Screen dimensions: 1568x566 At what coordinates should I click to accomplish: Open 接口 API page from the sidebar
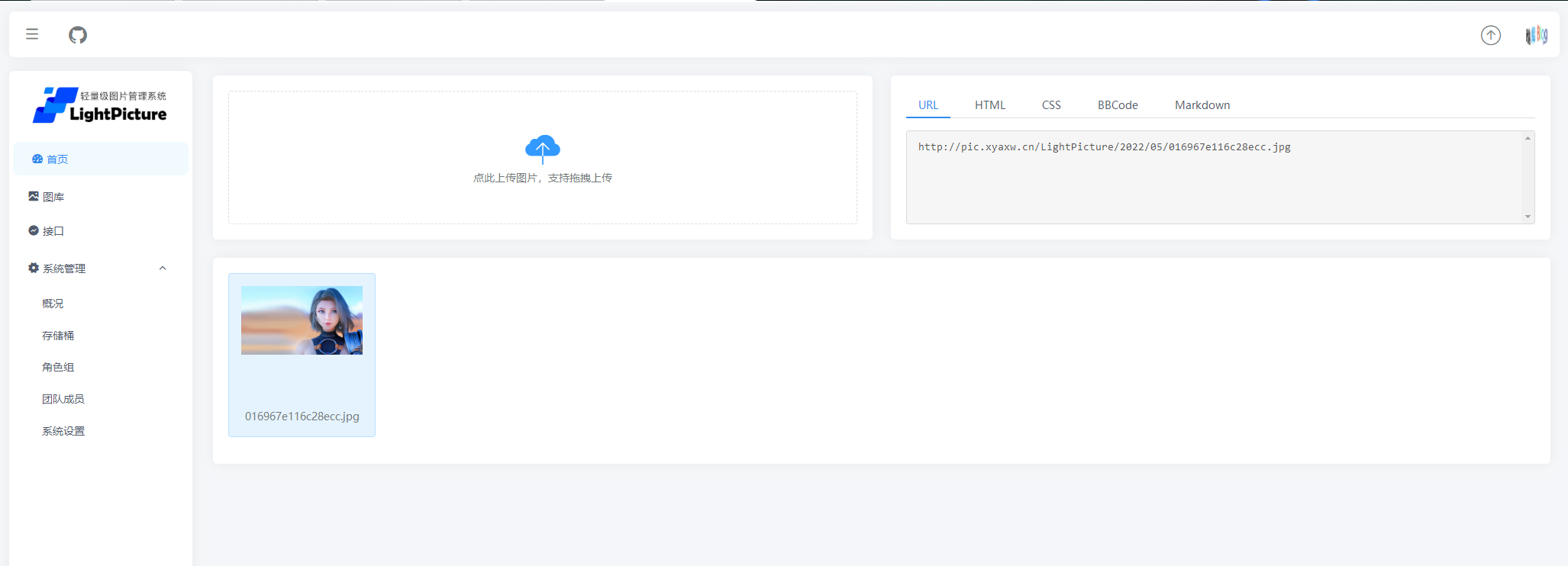coord(53,231)
